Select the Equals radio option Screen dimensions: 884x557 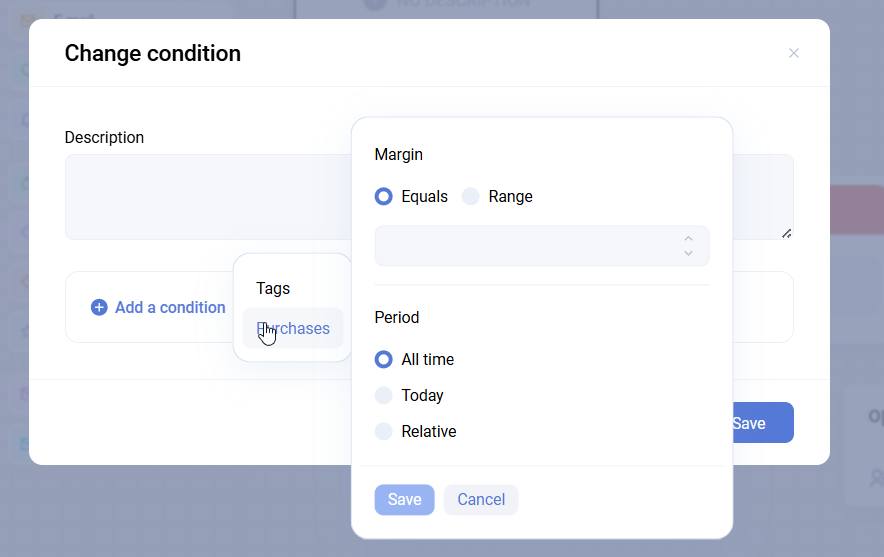(x=384, y=197)
